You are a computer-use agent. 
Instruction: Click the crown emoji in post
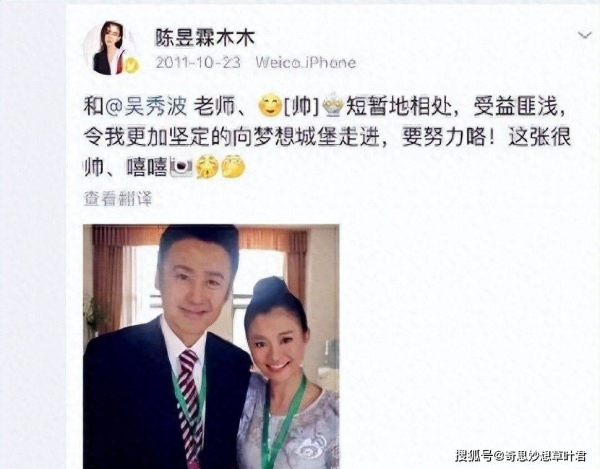[334, 106]
